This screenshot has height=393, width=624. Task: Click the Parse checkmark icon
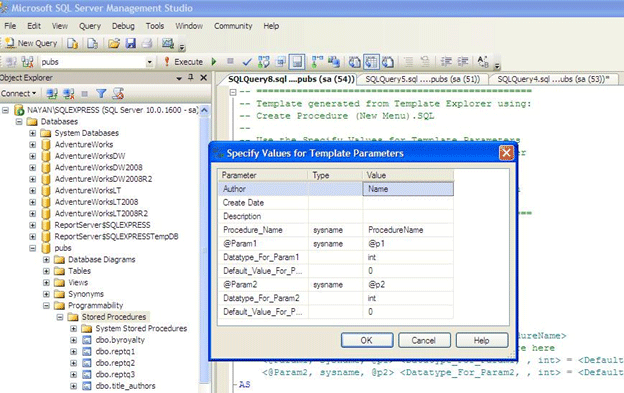[x=247, y=62]
